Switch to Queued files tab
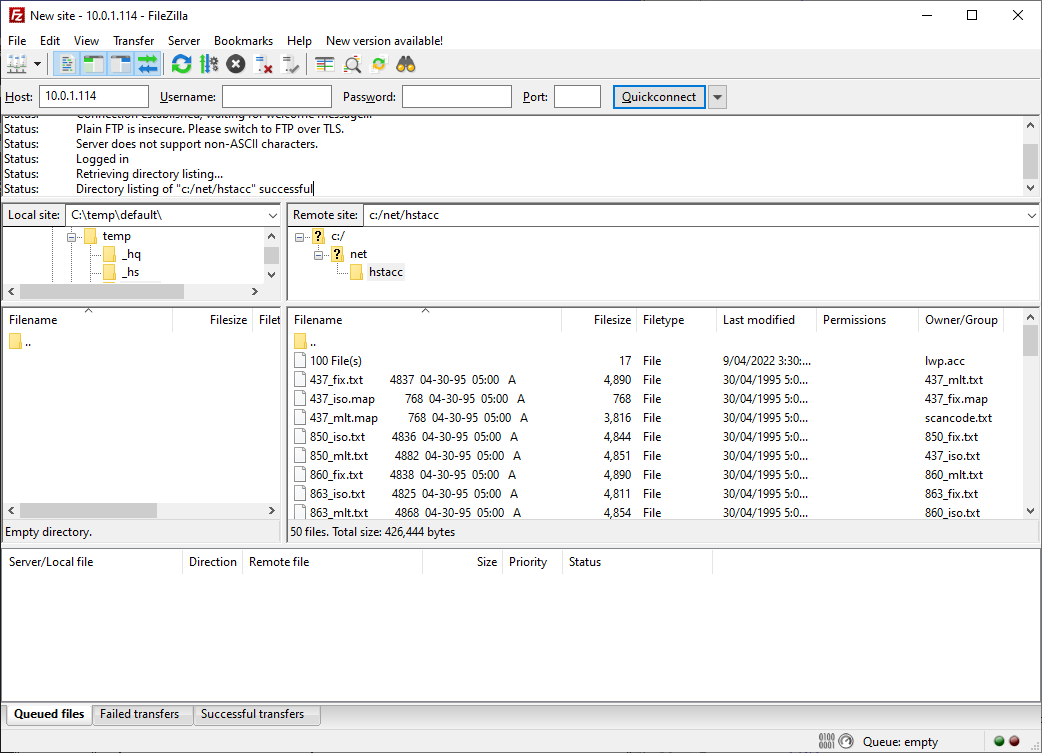This screenshot has height=753, width=1042. [x=49, y=714]
